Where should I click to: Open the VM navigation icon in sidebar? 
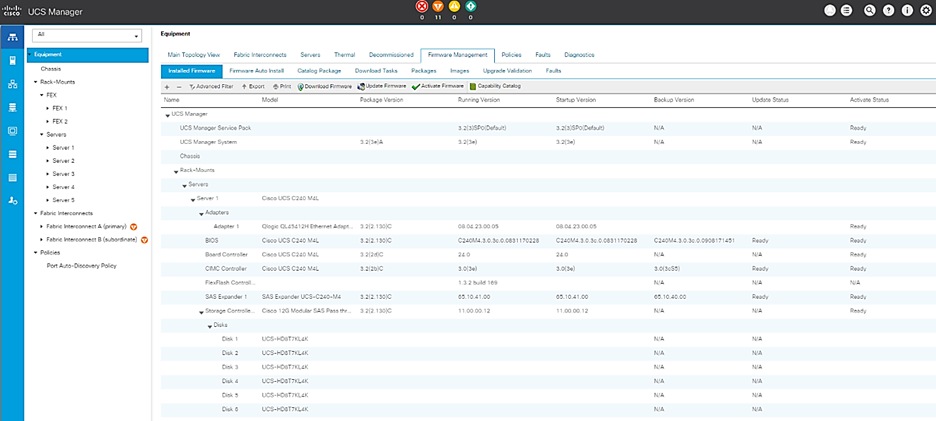(12, 131)
